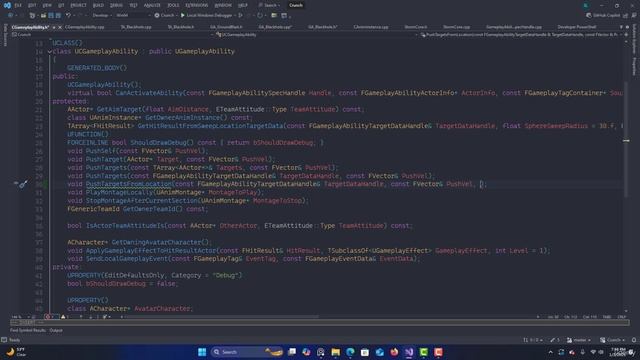
Task: Switch to the Developer PowerShell tab
Action: coord(577,27)
